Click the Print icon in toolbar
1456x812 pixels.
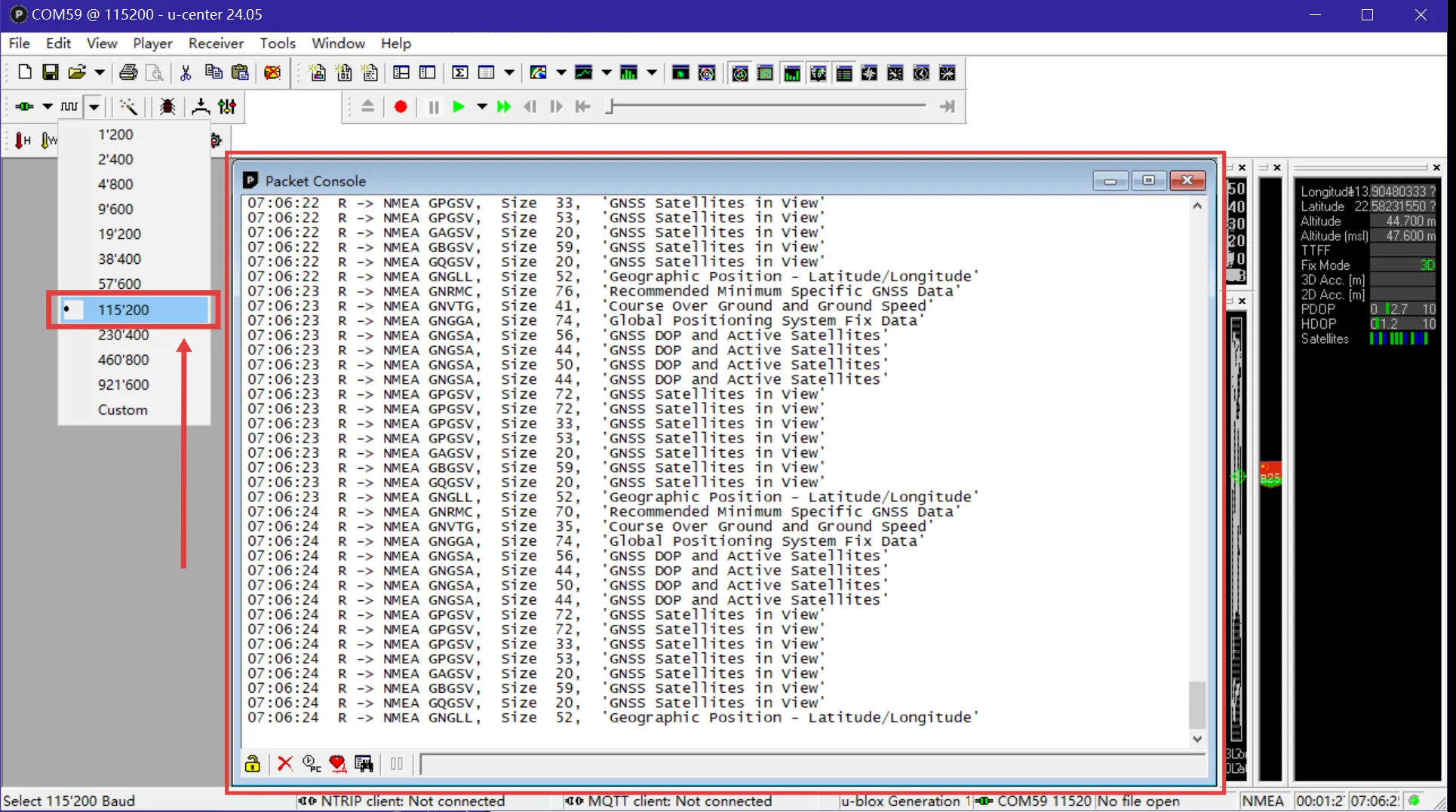click(128, 72)
